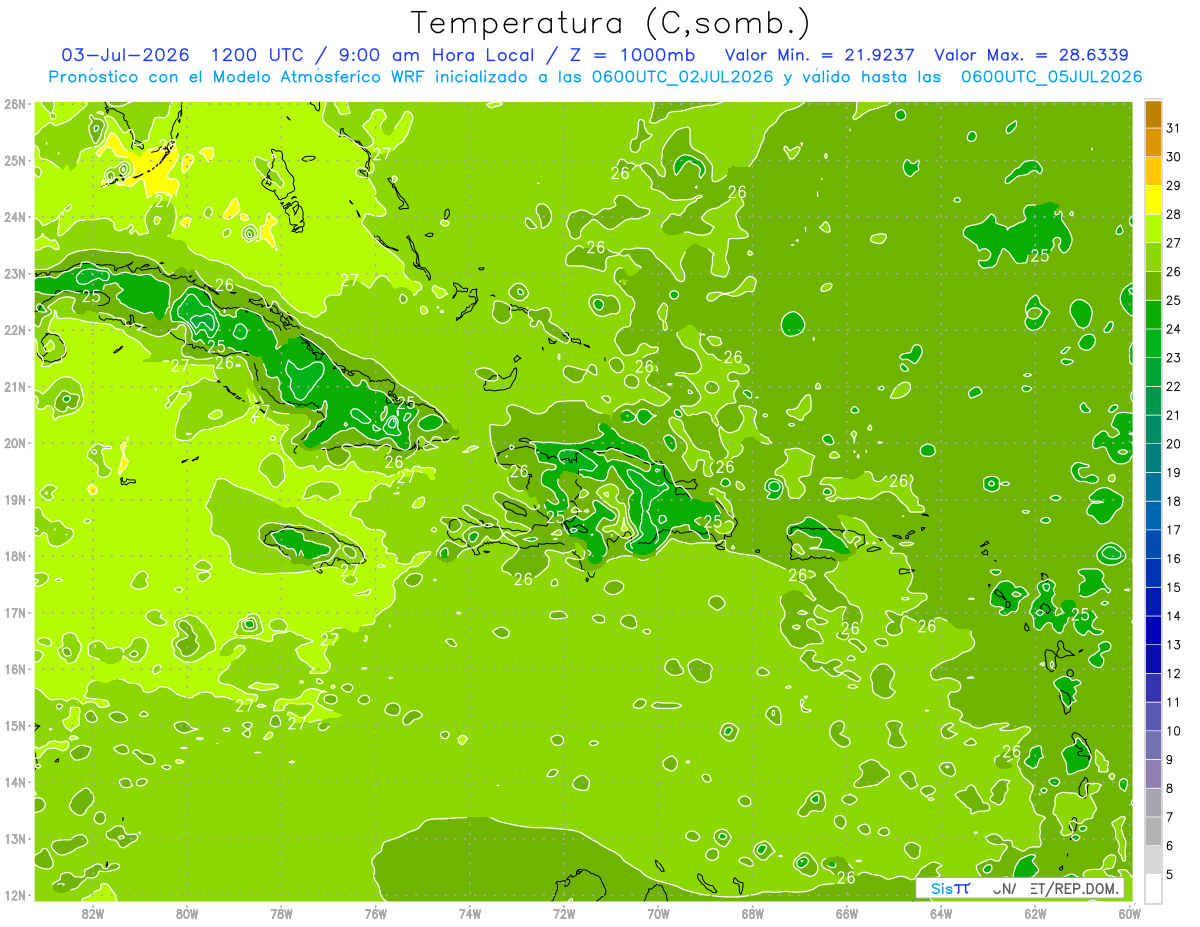Pick the white colorbar swatch below 5
Viewport: 1200px width, 927px height.
[x=1153, y=888]
